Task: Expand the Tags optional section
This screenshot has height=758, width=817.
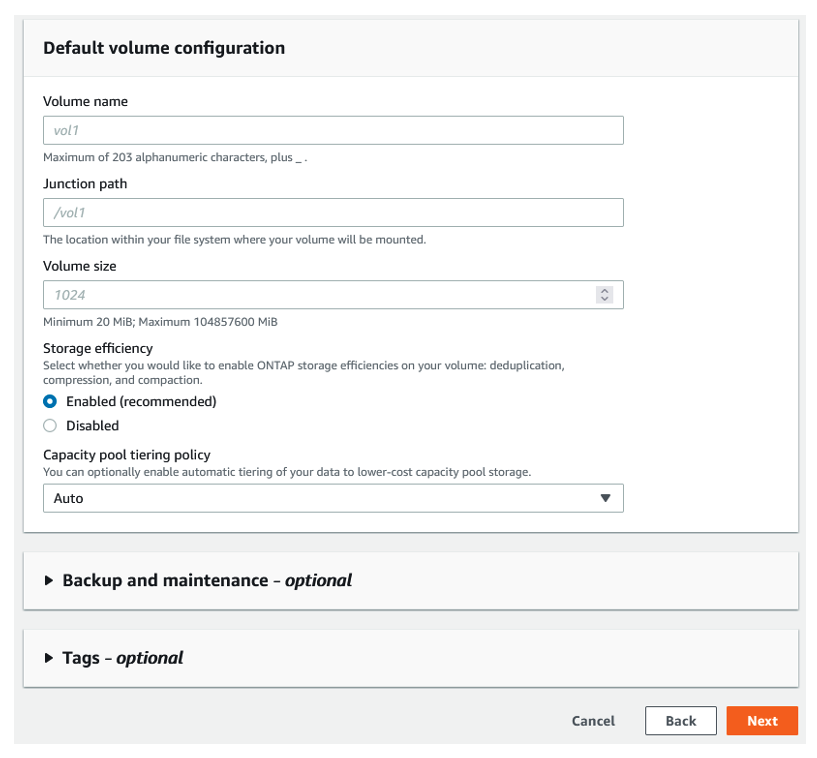Action: [123, 658]
